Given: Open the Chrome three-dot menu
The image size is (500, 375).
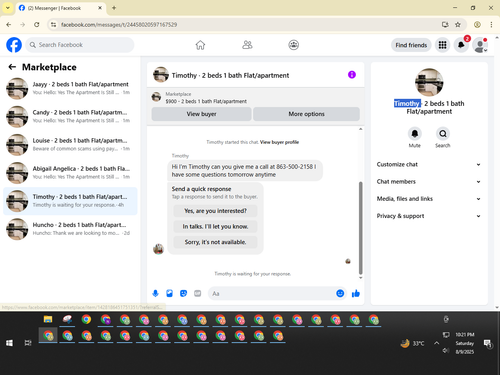Looking at the screenshot, I should pos(491,24).
